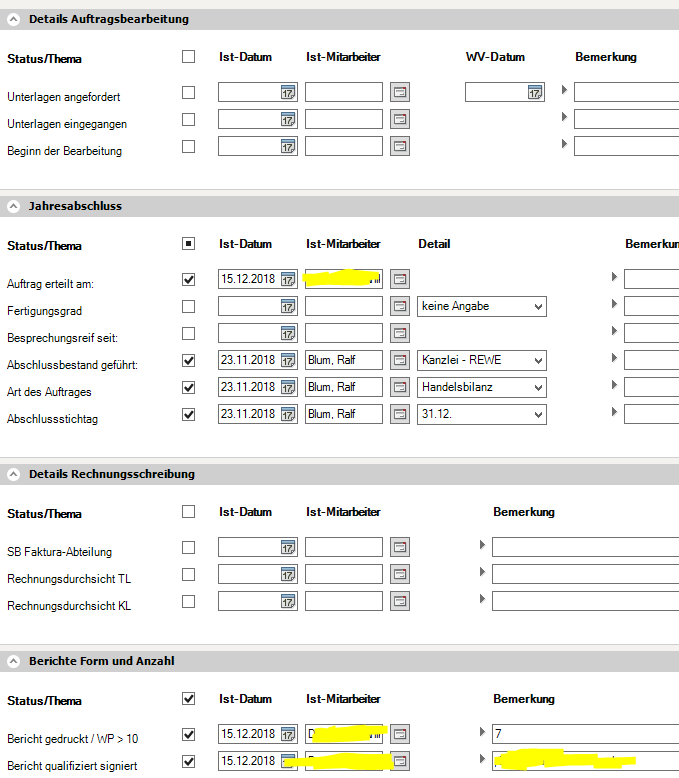
Task: Open employee picker for Besprechungsreif seit
Action: point(400,333)
